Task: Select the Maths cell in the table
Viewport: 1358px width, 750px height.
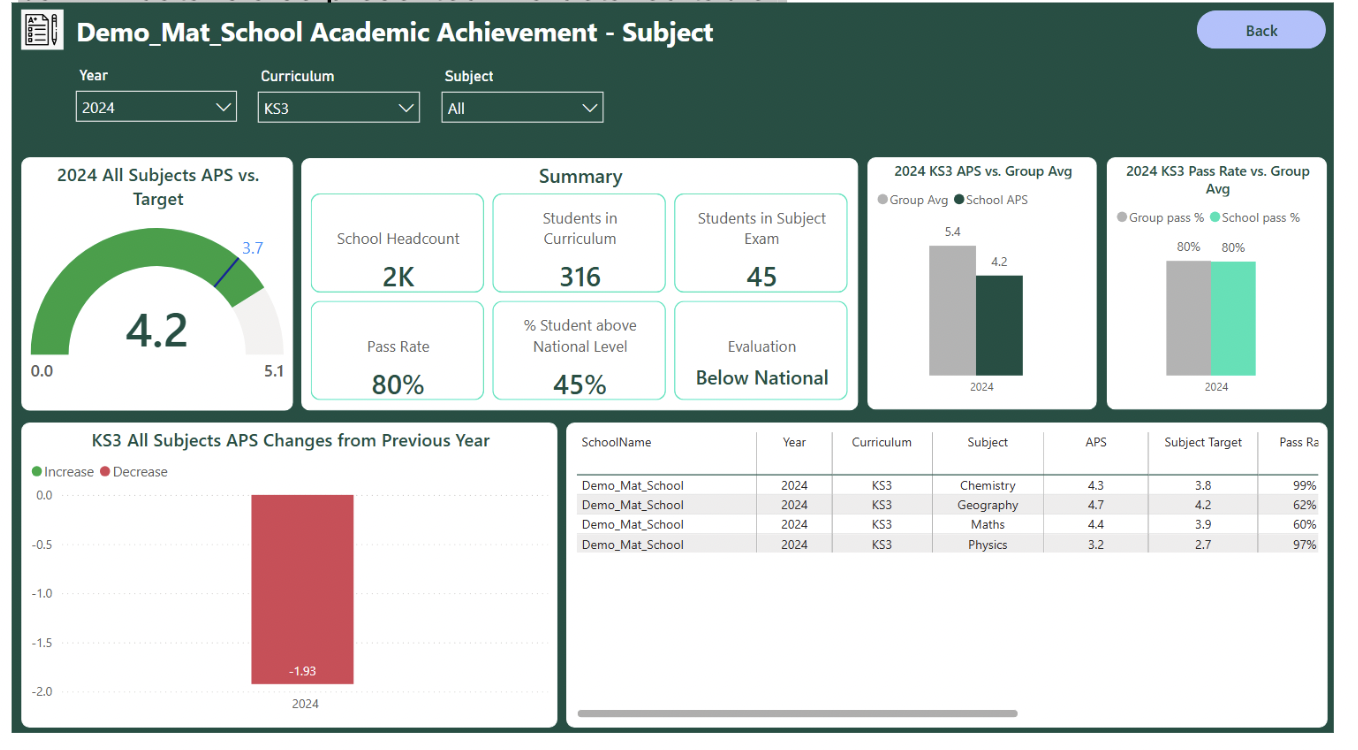Action: (988, 524)
